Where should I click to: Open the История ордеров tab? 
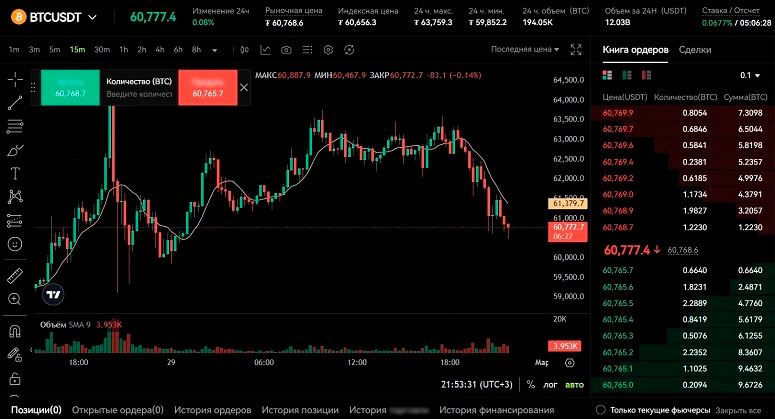pos(213,410)
